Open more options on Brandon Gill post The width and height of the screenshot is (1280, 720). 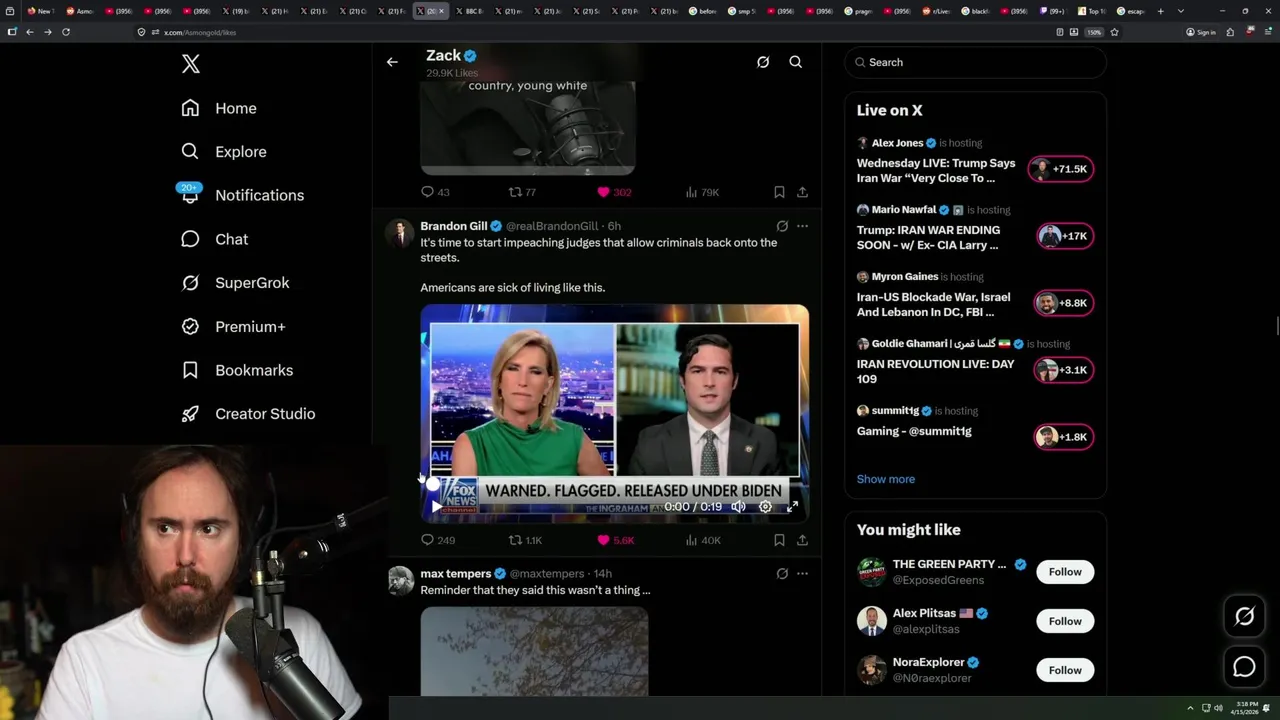[802, 226]
